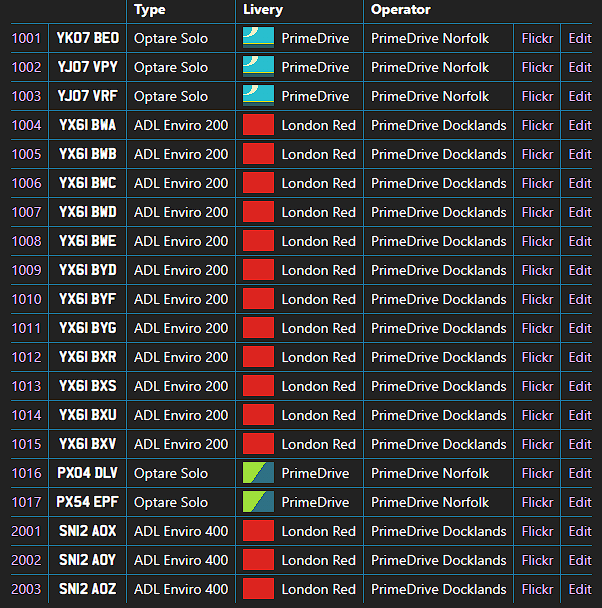Click Edit for vehicle 1017
602x608 pixels.
pos(580,502)
